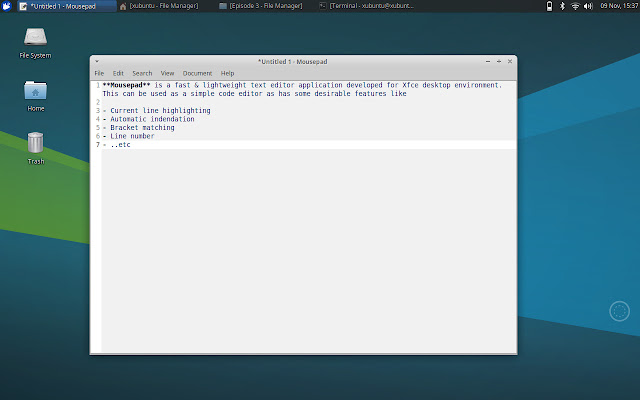Switch to the Terminal taskbar button

pyautogui.click(x=367, y=6)
